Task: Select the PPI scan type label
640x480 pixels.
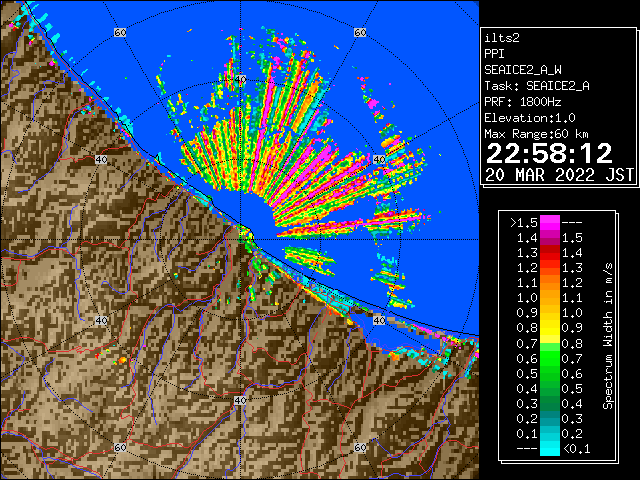Action: click(x=494, y=54)
